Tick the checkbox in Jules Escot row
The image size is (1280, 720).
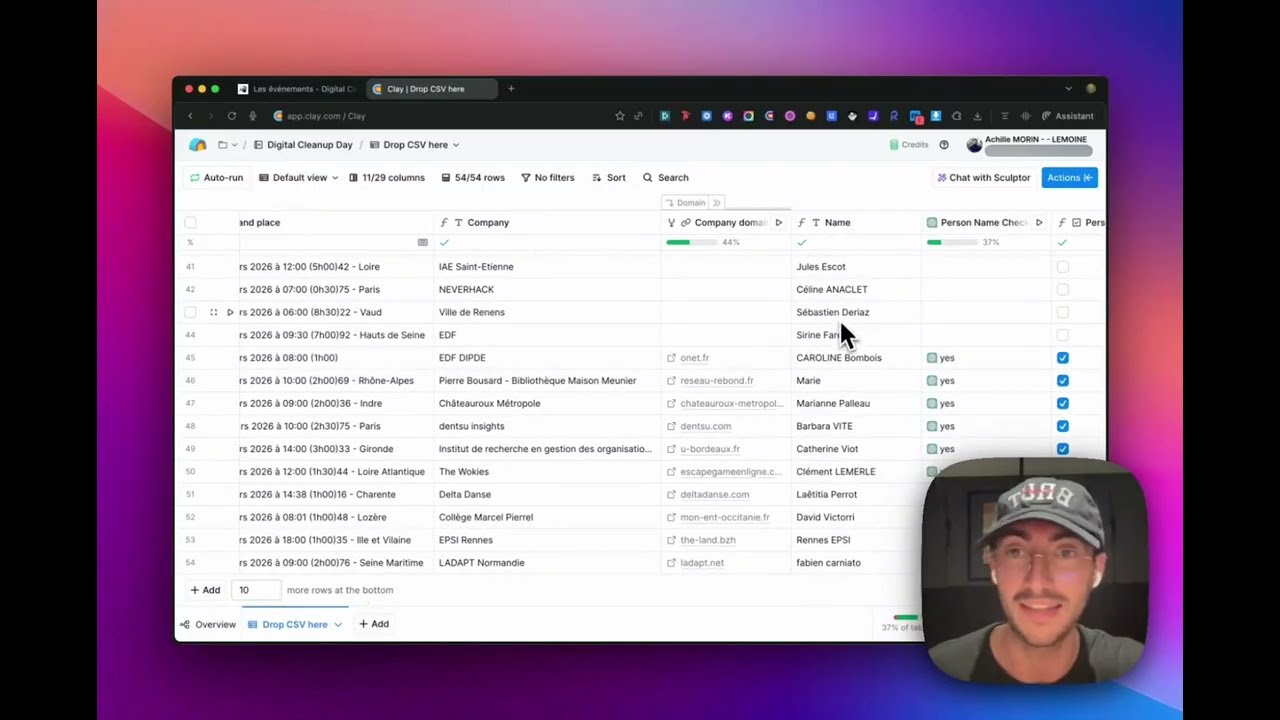1063,267
